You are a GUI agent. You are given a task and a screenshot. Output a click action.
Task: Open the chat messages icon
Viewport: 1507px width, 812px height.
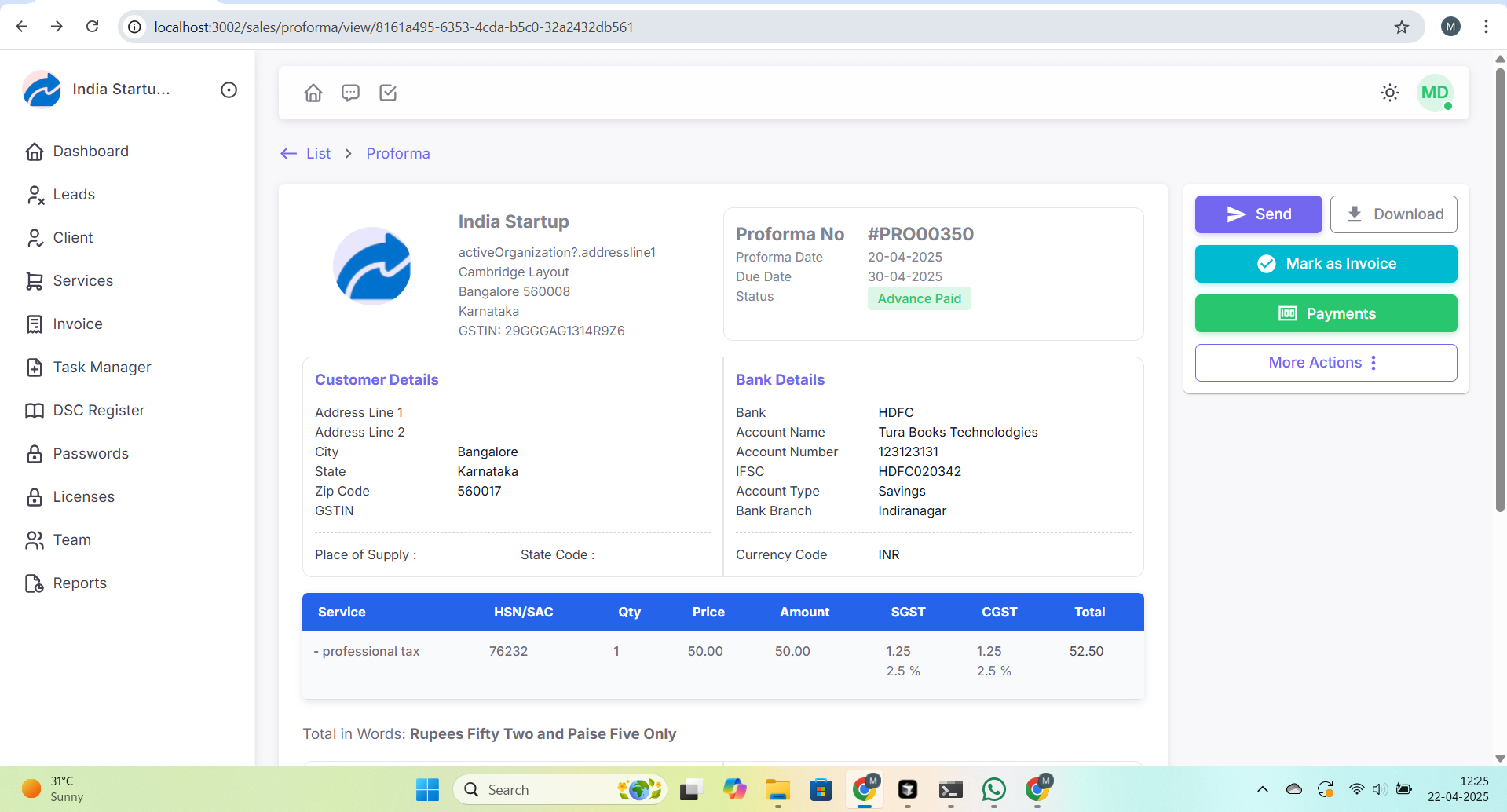pos(350,93)
